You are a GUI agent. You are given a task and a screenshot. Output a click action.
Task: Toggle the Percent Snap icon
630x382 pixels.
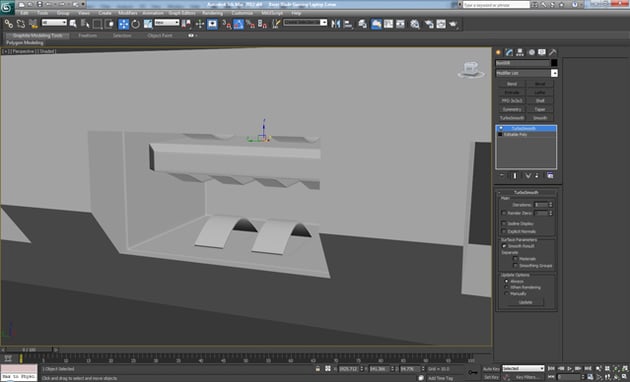[x=251, y=24]
